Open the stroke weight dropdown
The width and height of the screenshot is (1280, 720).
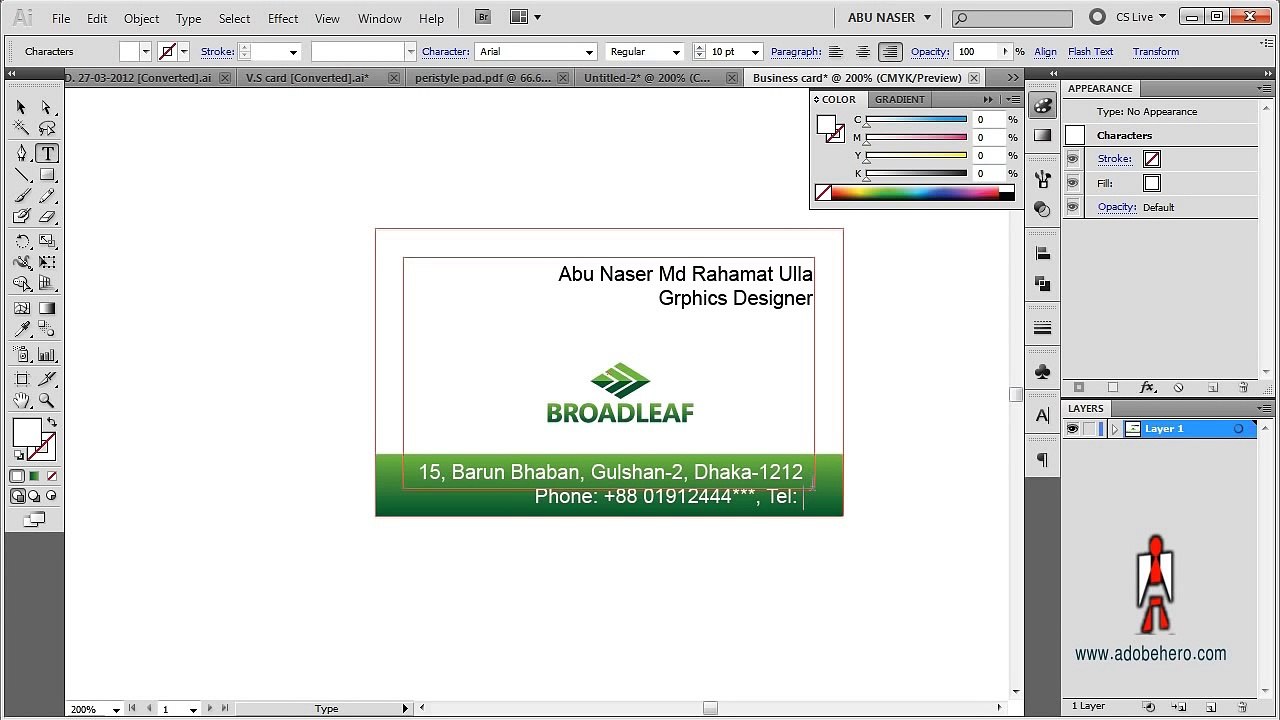click(x=293, y=52)
